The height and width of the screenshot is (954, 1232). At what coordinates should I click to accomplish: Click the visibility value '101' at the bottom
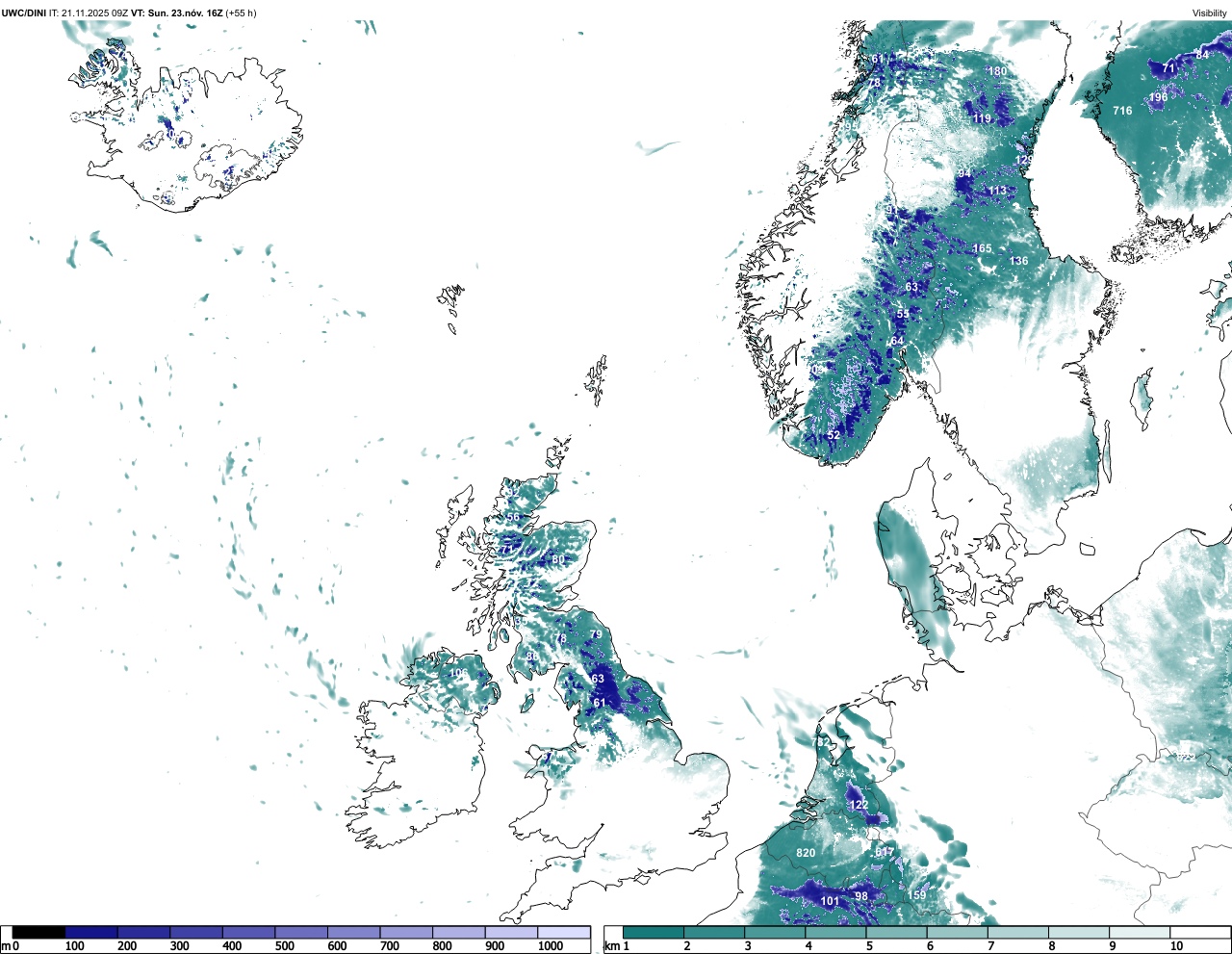pyautogui.click(x=830, y=901)
